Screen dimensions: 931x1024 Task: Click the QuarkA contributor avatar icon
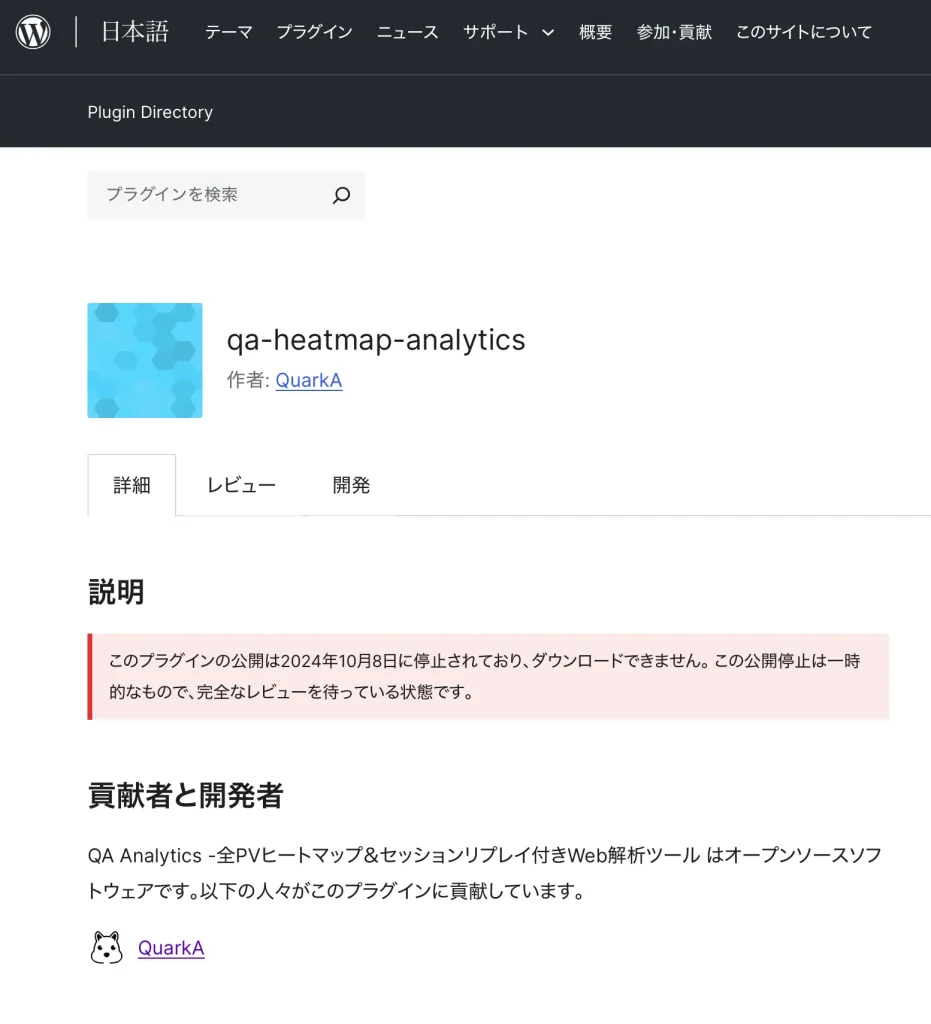[106, 948]
